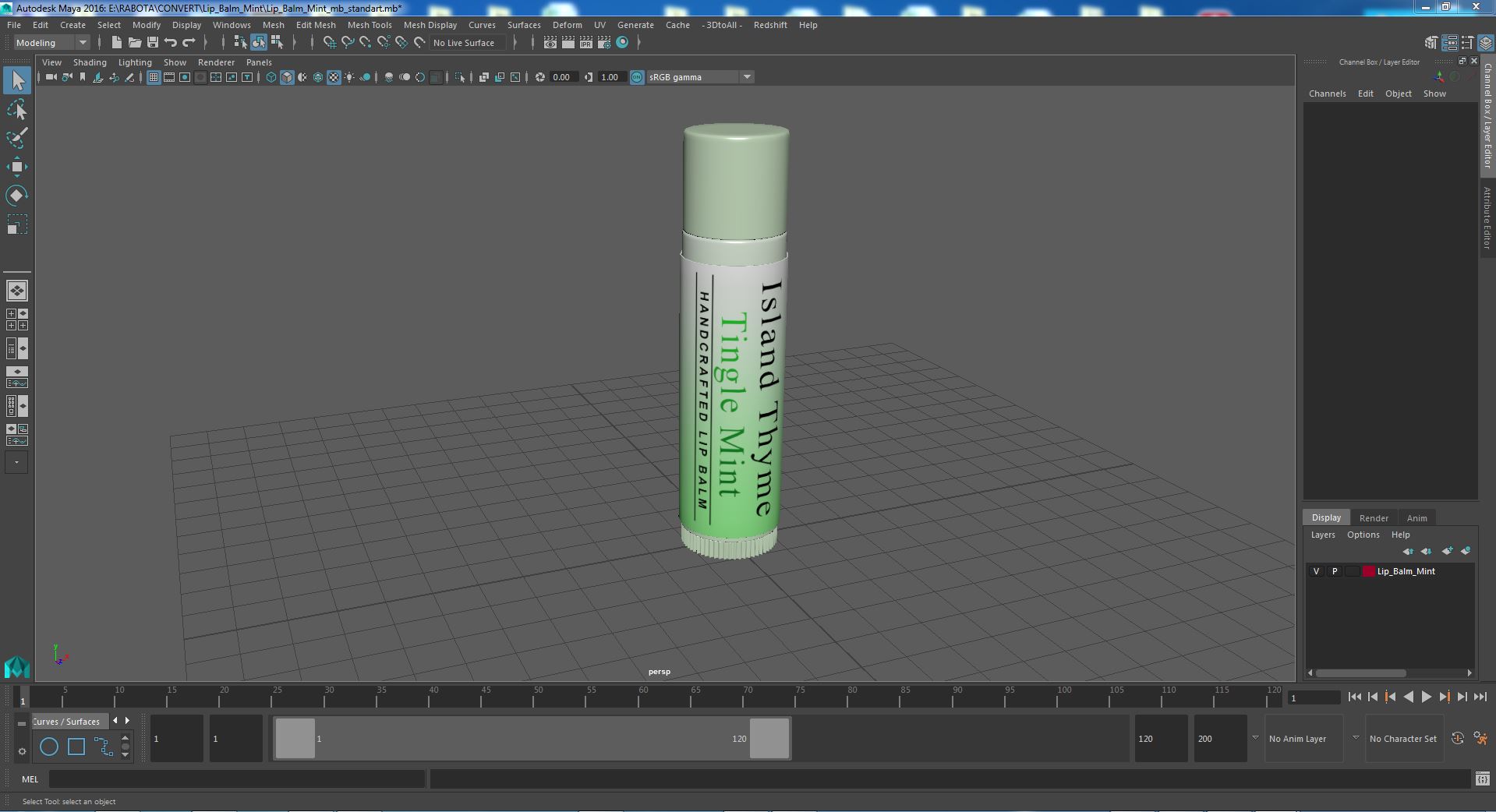Open the Deform menu
1496x812 pixels.
click(x=567, y=25)
